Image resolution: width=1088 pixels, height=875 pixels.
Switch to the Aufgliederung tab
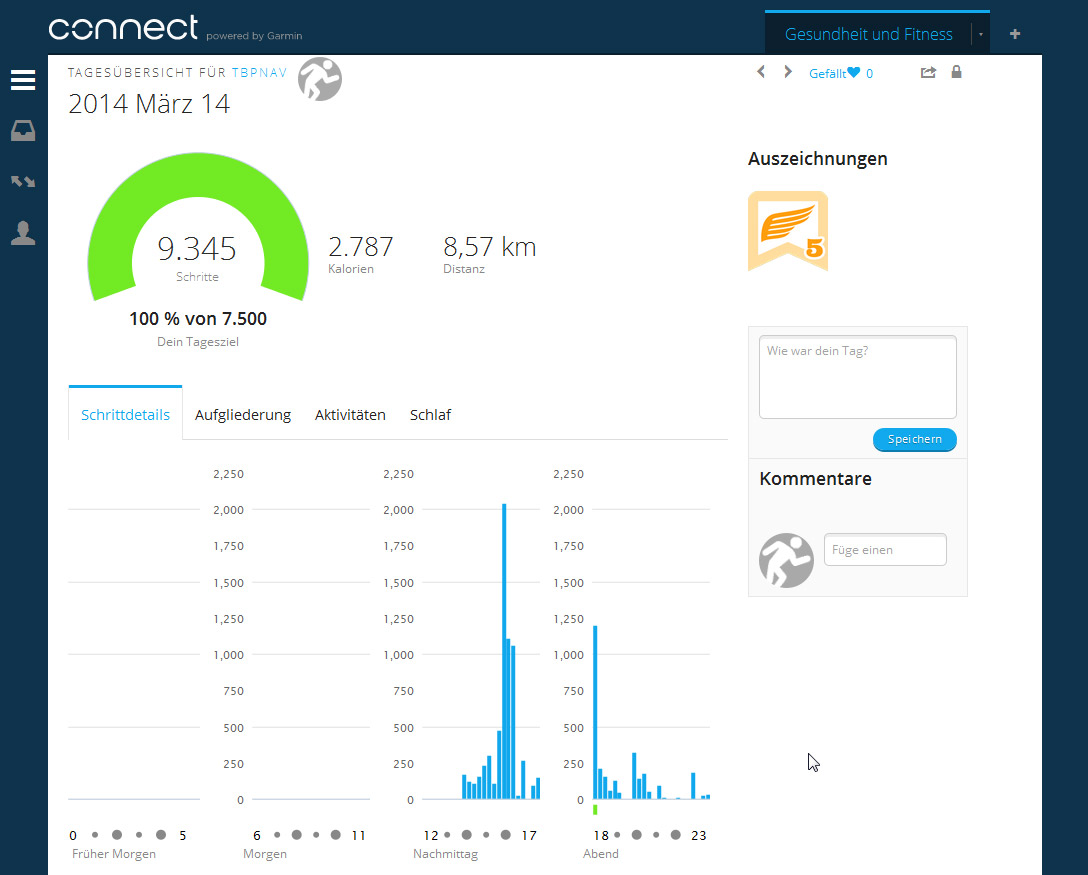click(x=243, y=415)
